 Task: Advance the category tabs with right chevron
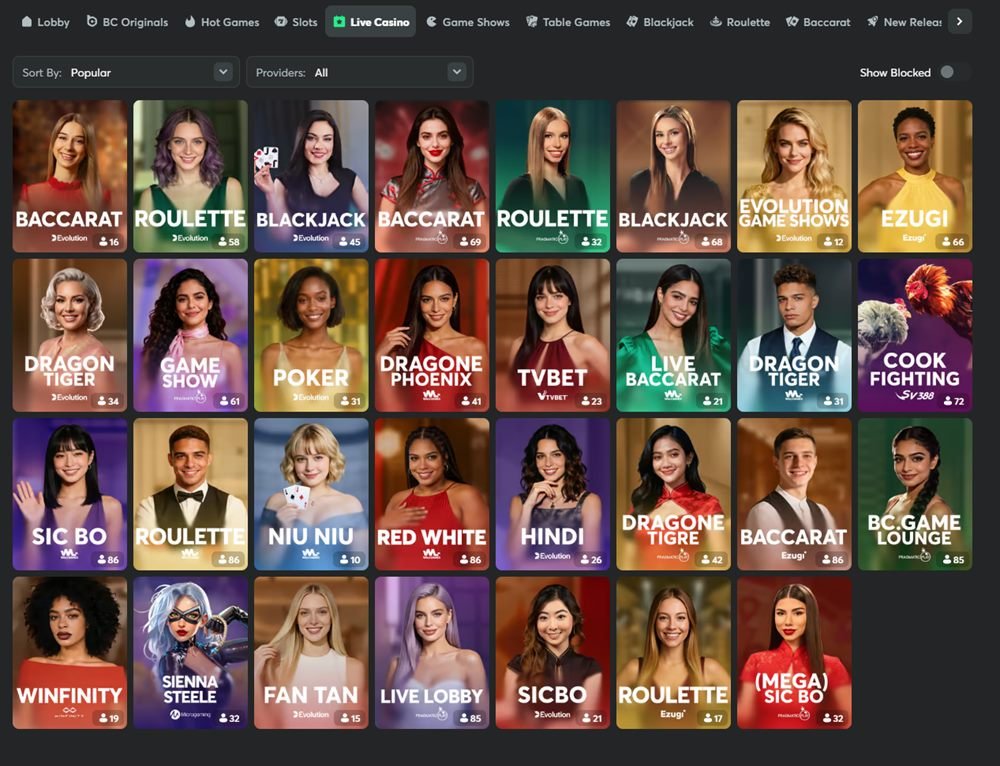coord(959,22)
